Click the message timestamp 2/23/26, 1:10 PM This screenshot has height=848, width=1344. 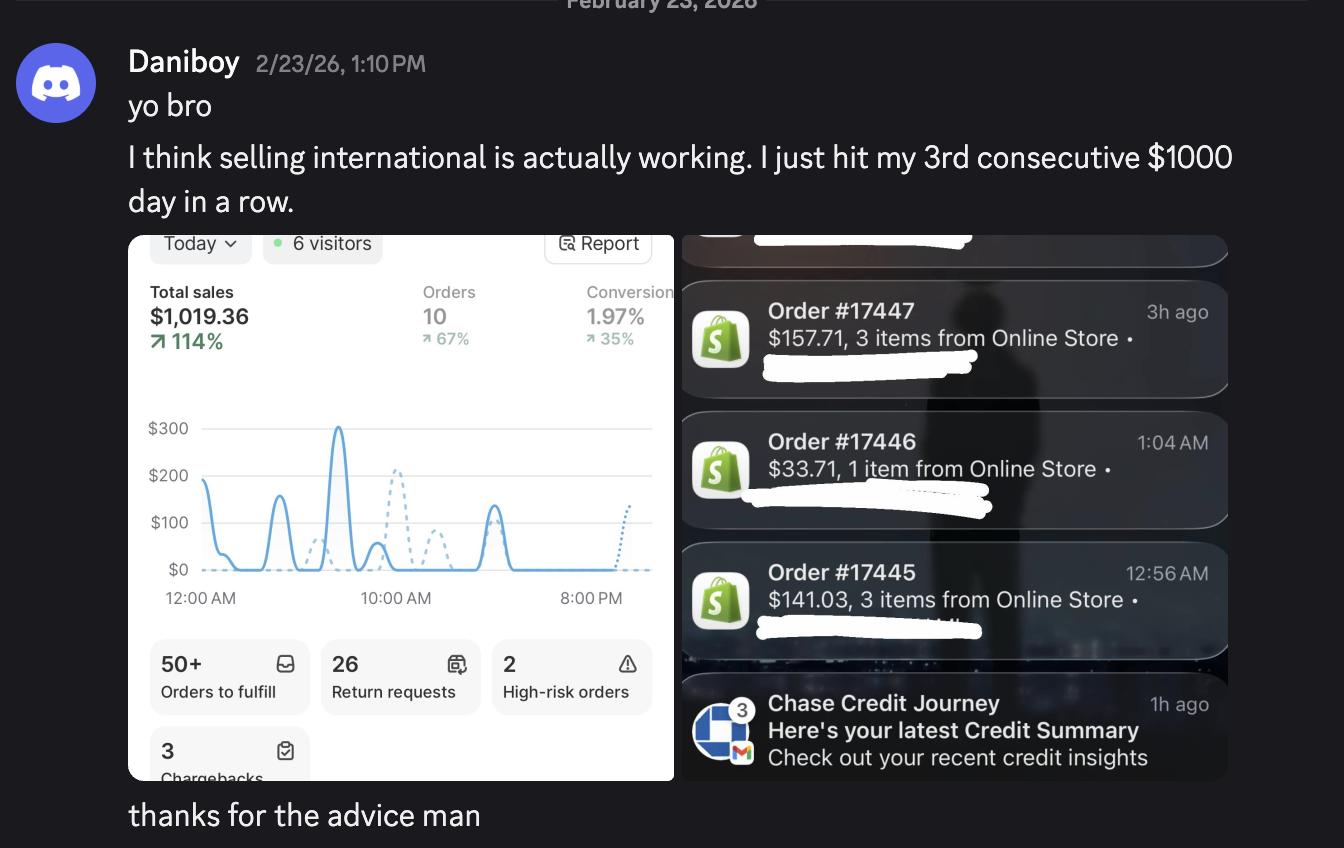coord(340,64)
